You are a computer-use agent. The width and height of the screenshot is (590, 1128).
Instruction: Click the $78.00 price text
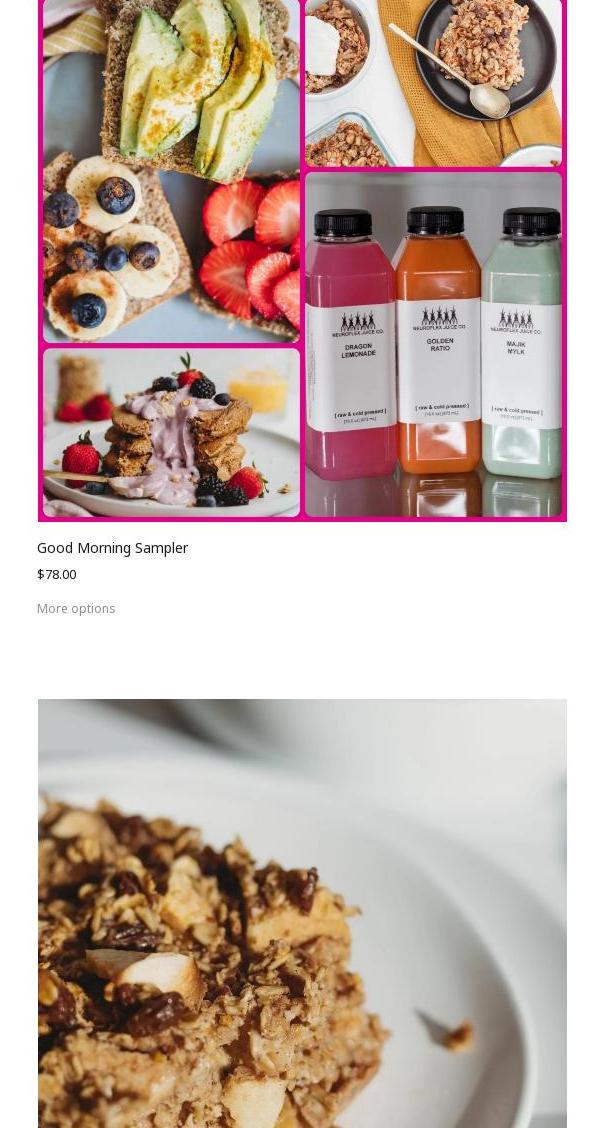tap(56, 574)
